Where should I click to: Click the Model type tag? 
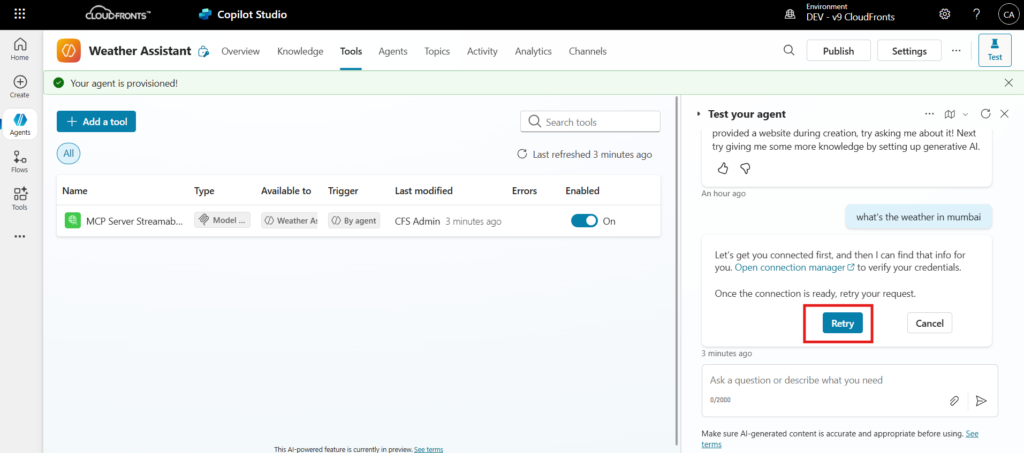click(222, 221)
